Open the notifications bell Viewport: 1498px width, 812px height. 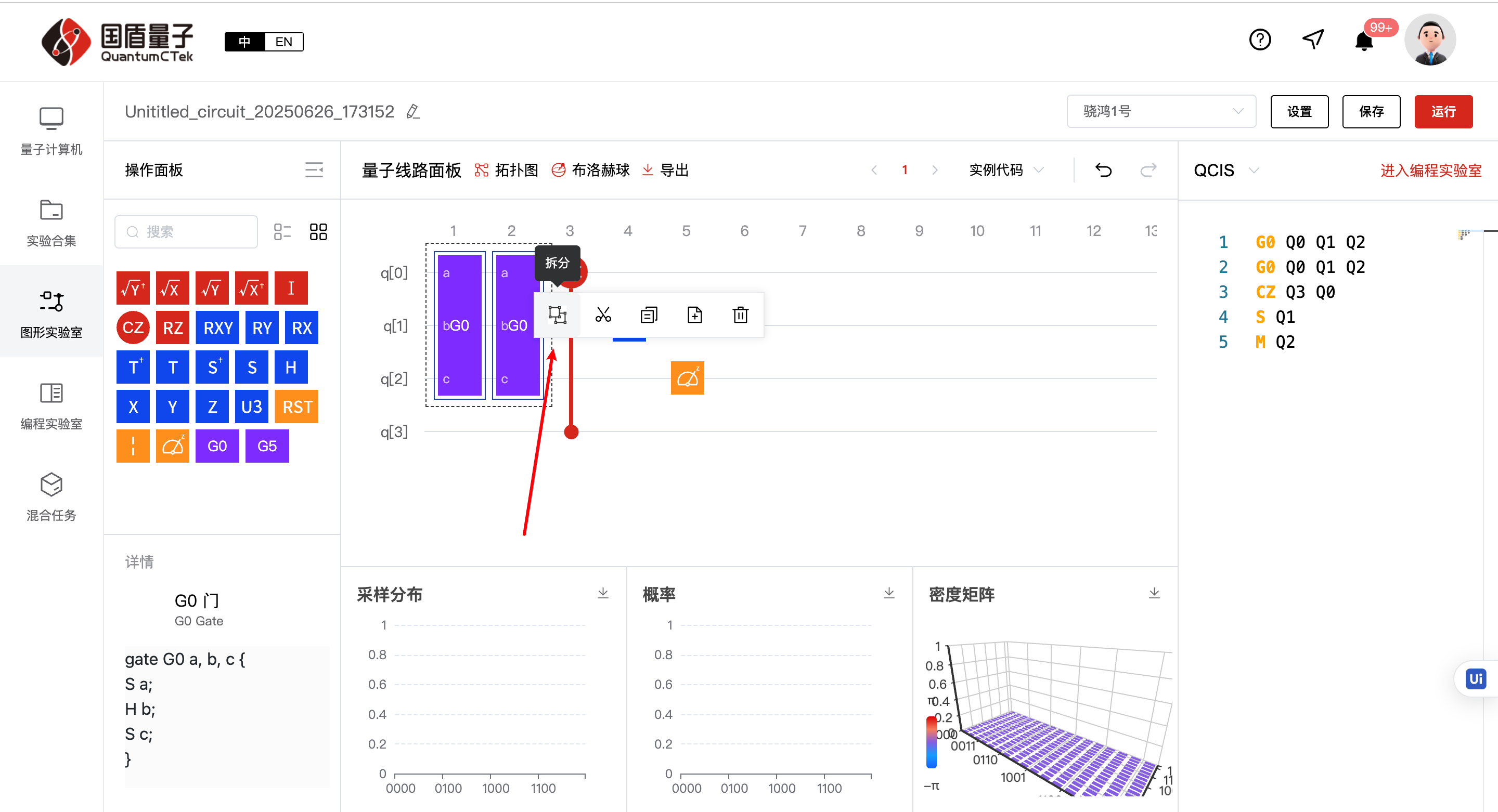(1364, 41)
